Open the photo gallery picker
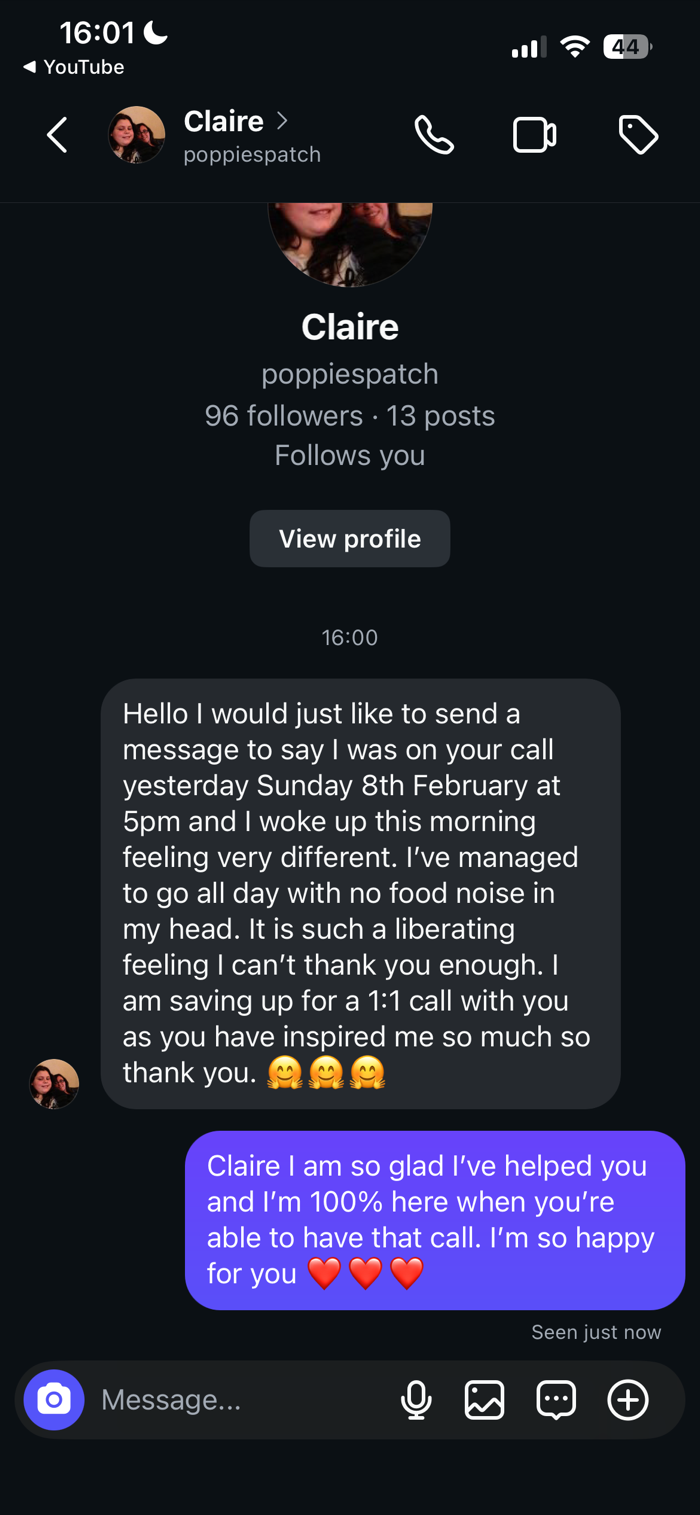 click(486, 1398)
